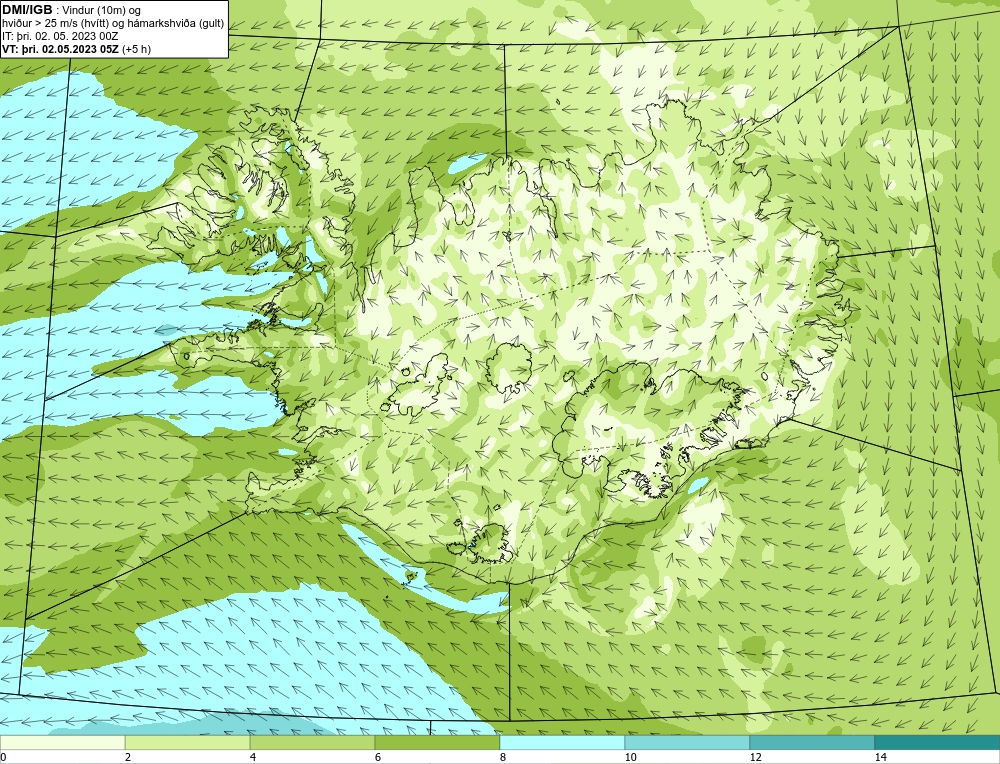Click the "hviður > 25 m/s (hvítt)" line
1000x764 pixels.
(54, 24)
